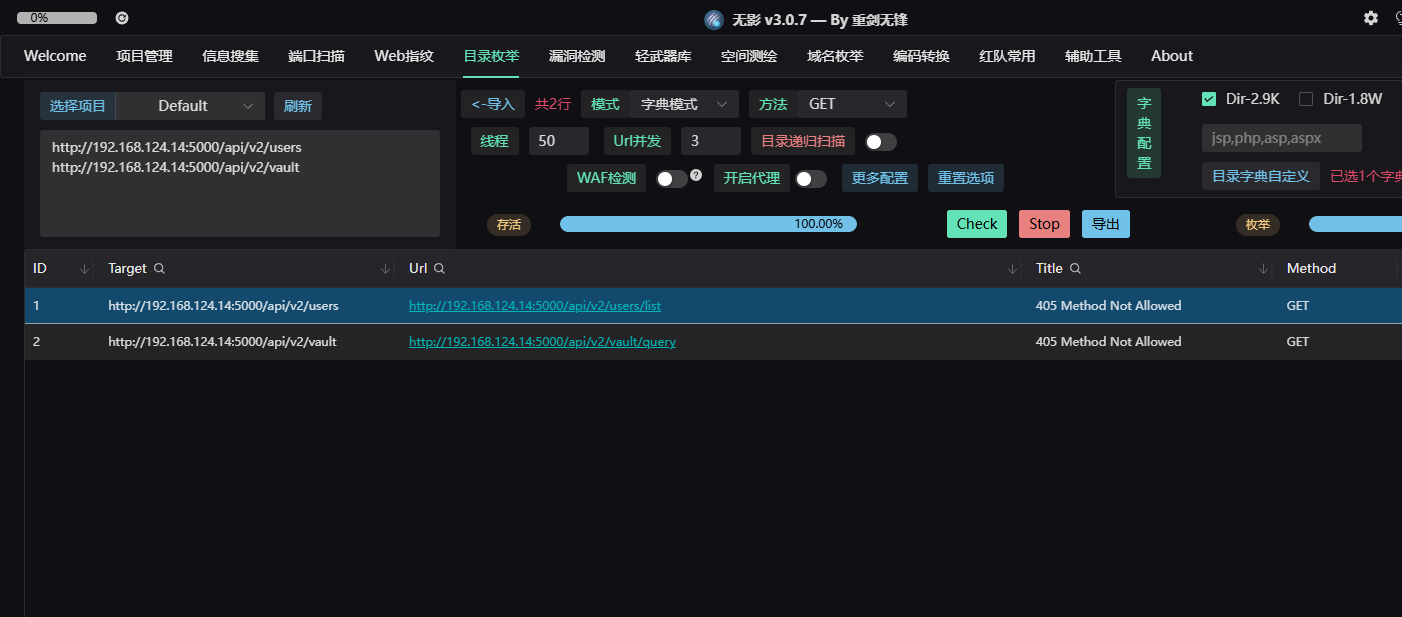Click the 重置选项 button
Viewport: 1402px width, 617px height.
tap(966, 178)
